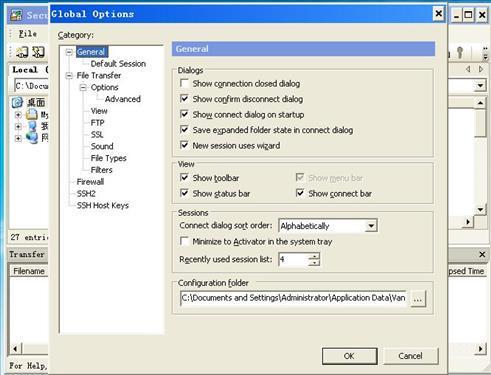
Task: Select SSL category in tree
Action: 97,134
